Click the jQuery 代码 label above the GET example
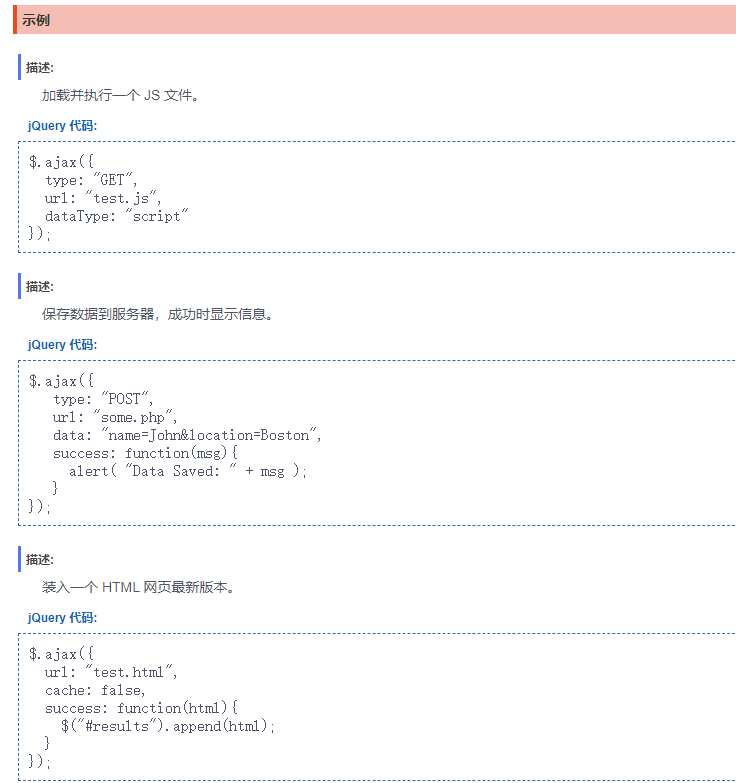Viewport: 736px width, 783px height. coord(63,126)
